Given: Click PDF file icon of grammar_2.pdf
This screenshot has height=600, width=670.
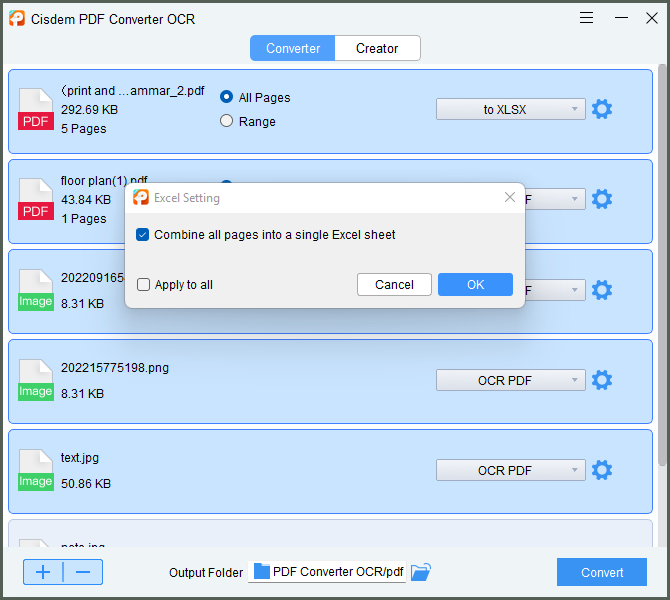Looking at the screenshot, I should 36,109.
